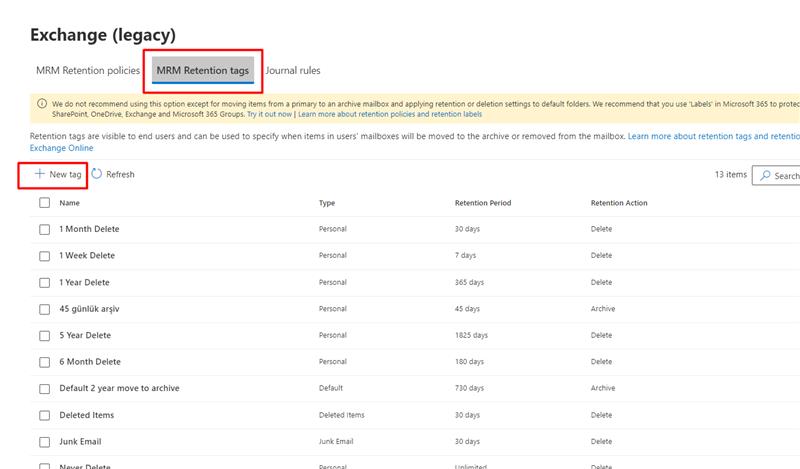The height and width of the screenshot is (469, 800).
Task: Click the plus icon for New tag
Action: (x=39, y=174)
